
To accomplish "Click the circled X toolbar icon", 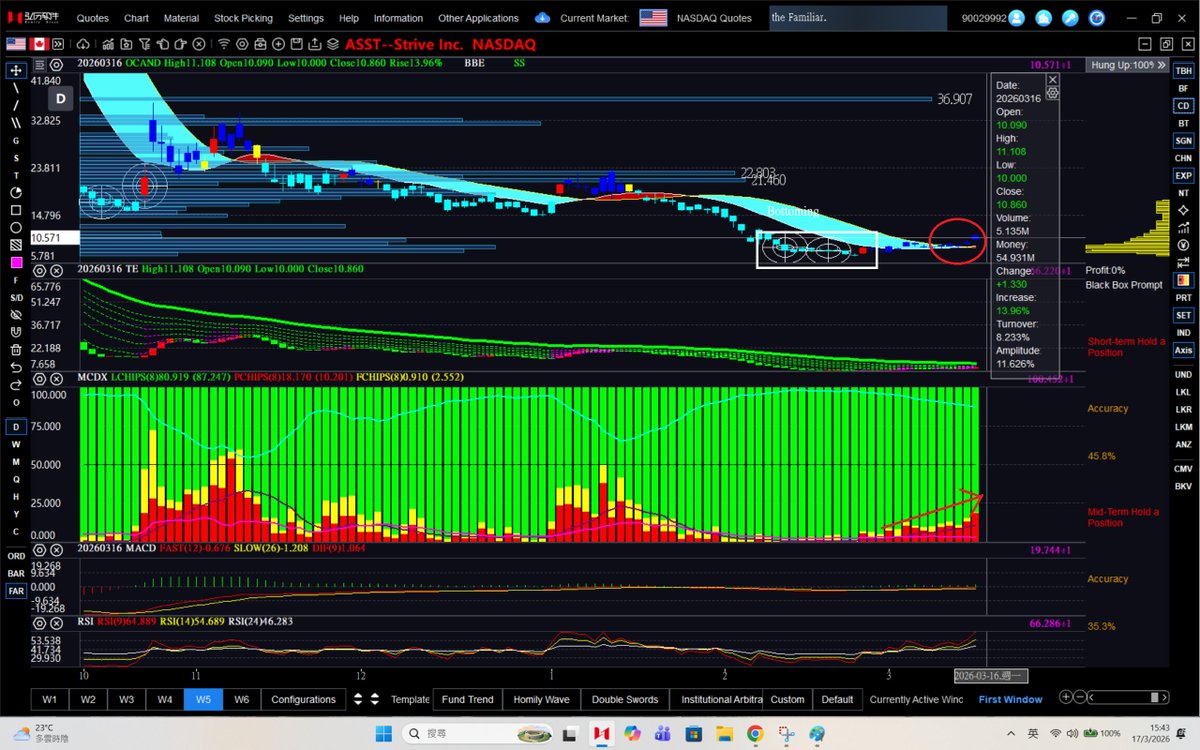I will coord(199,44).
